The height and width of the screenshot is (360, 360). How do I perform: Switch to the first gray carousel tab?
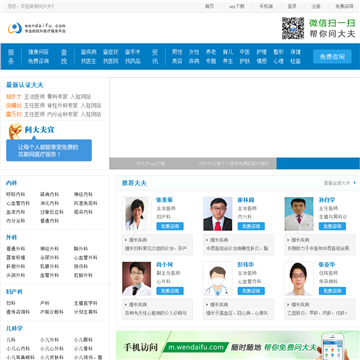point(151,163)
